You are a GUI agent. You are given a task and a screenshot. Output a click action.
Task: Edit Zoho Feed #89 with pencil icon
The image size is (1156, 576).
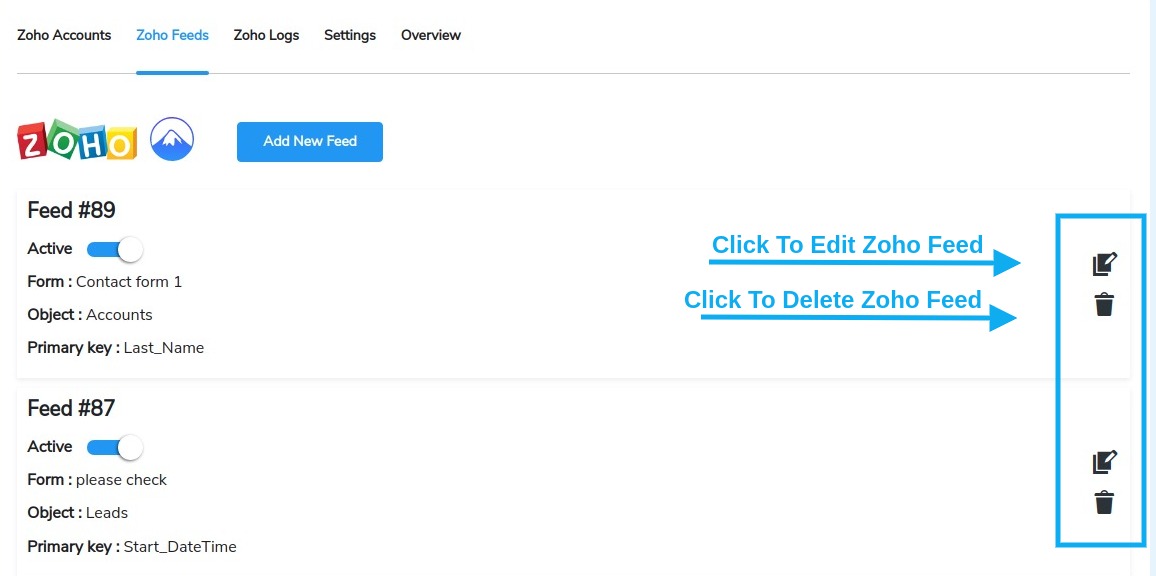coord(1104,263)
